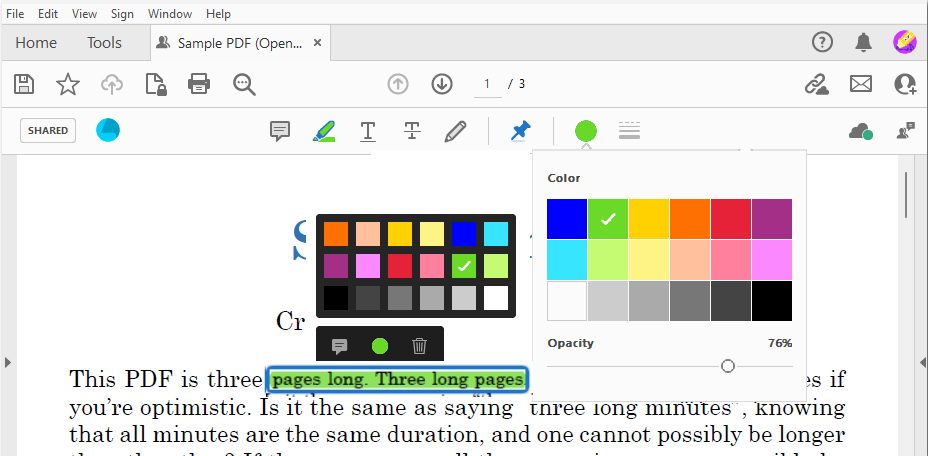Share the file with others via the add-person icon
The width and height of the screenshot is (928, 456).
coord(906,85)
